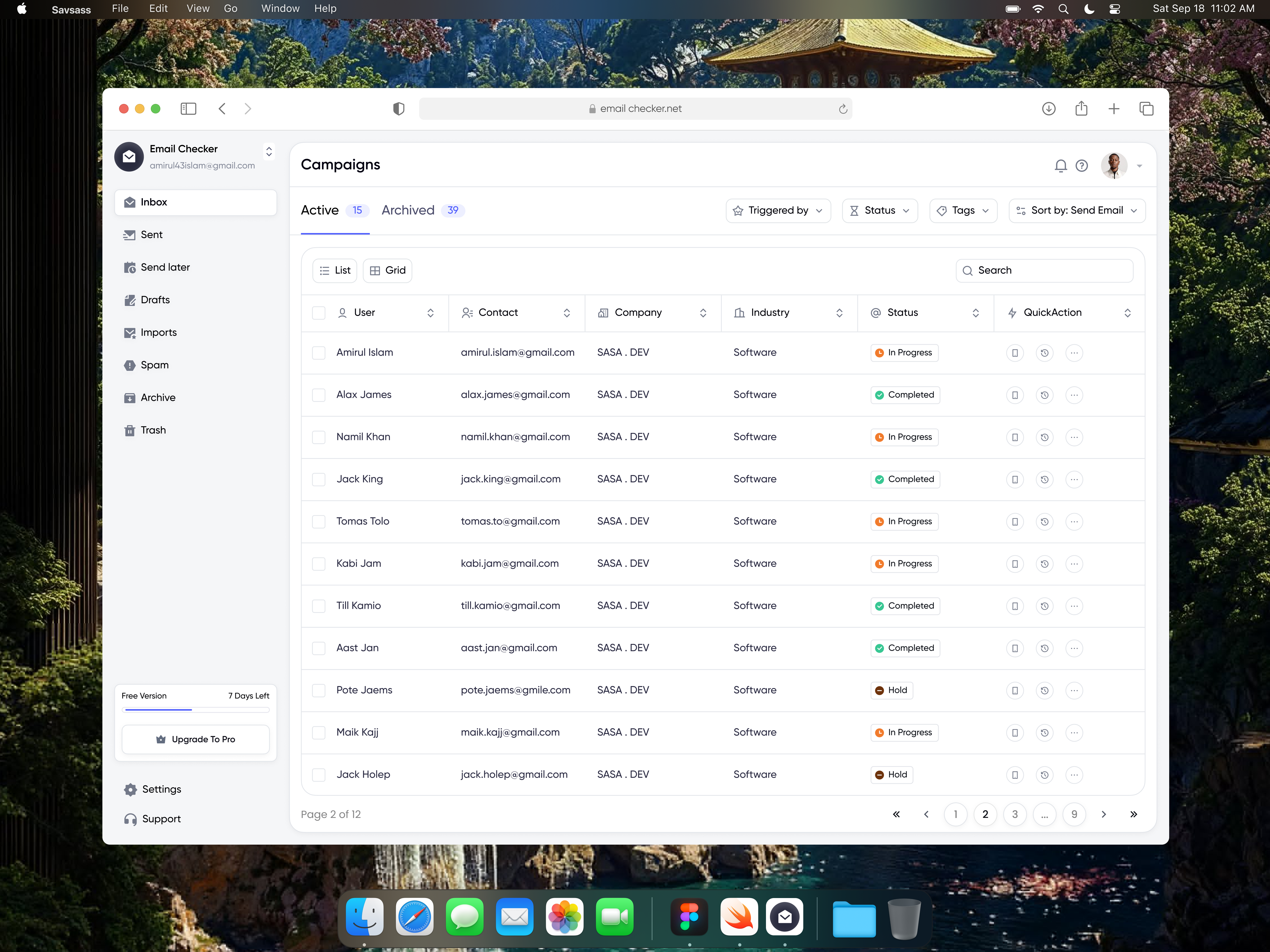Select the Maik Kajj row checkbox

[319, 732]
